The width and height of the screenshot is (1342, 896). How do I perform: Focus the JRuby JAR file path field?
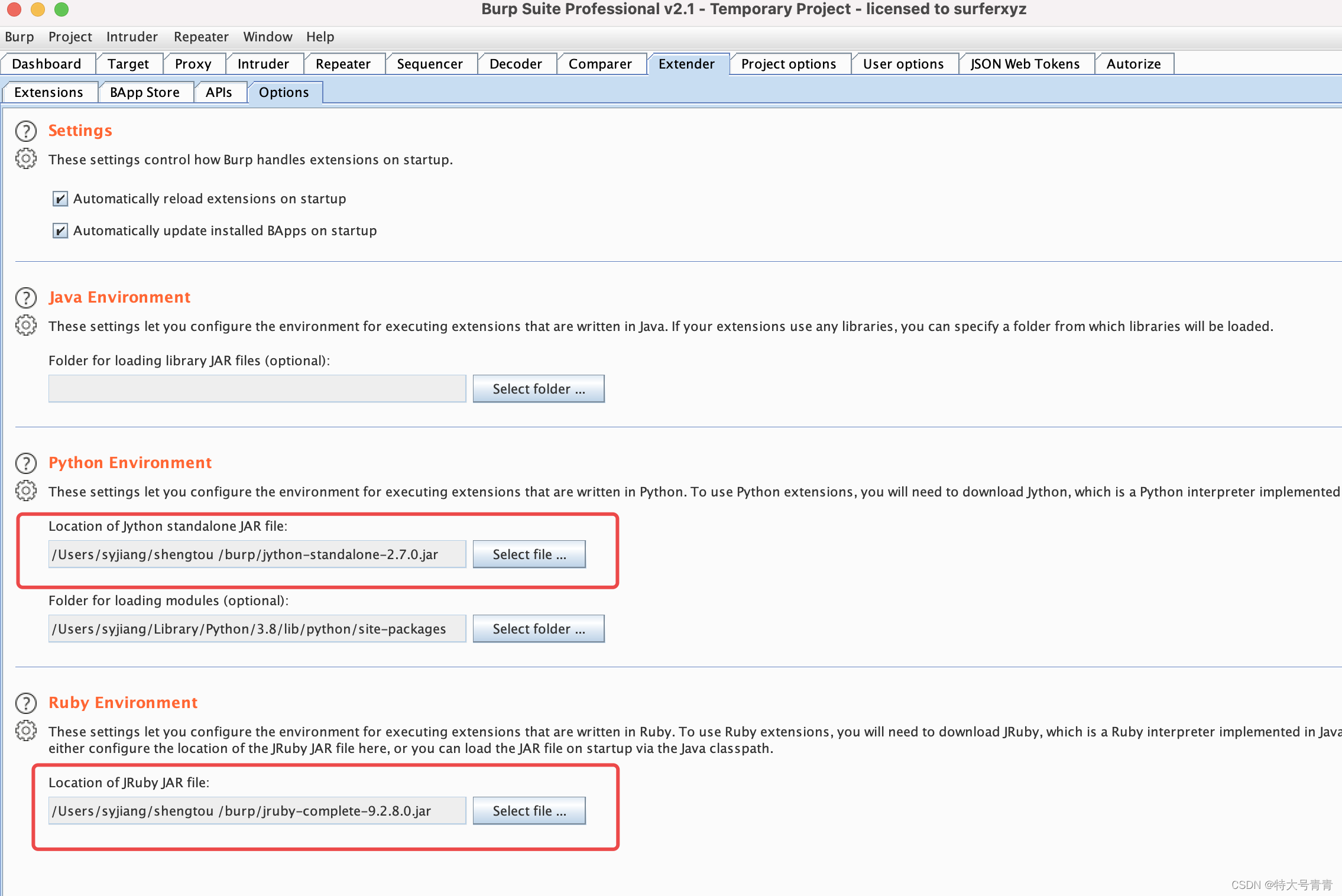coord(257,811)
